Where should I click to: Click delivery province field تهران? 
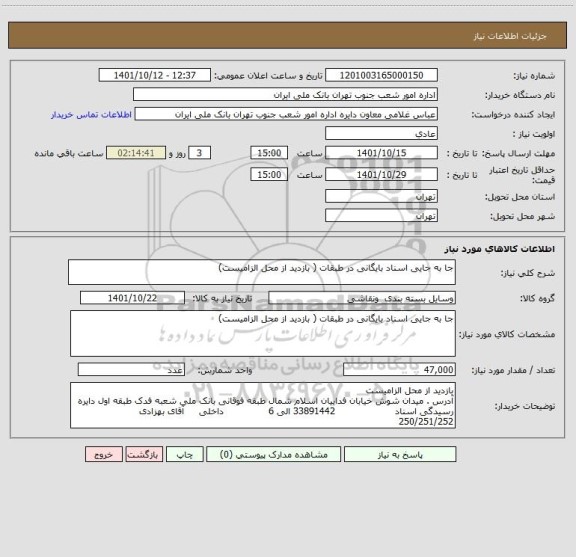[x=381, y=196]
